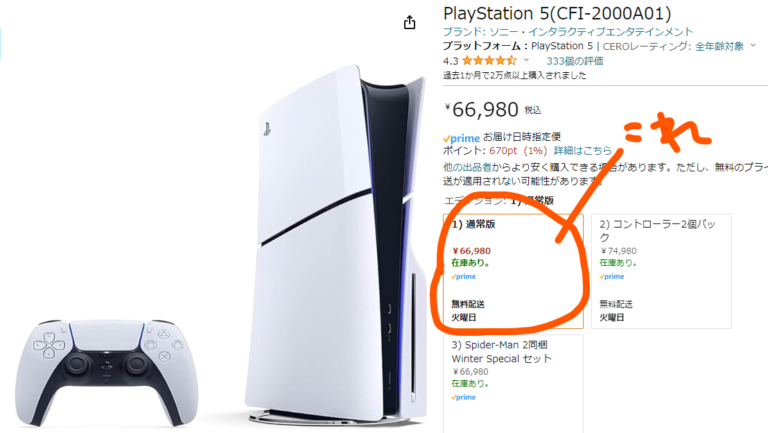The width and height of the screenshot is (768, 433).
Task: Click prime badge in Spider-Man 2 option
Action: [x=463, y=397]
